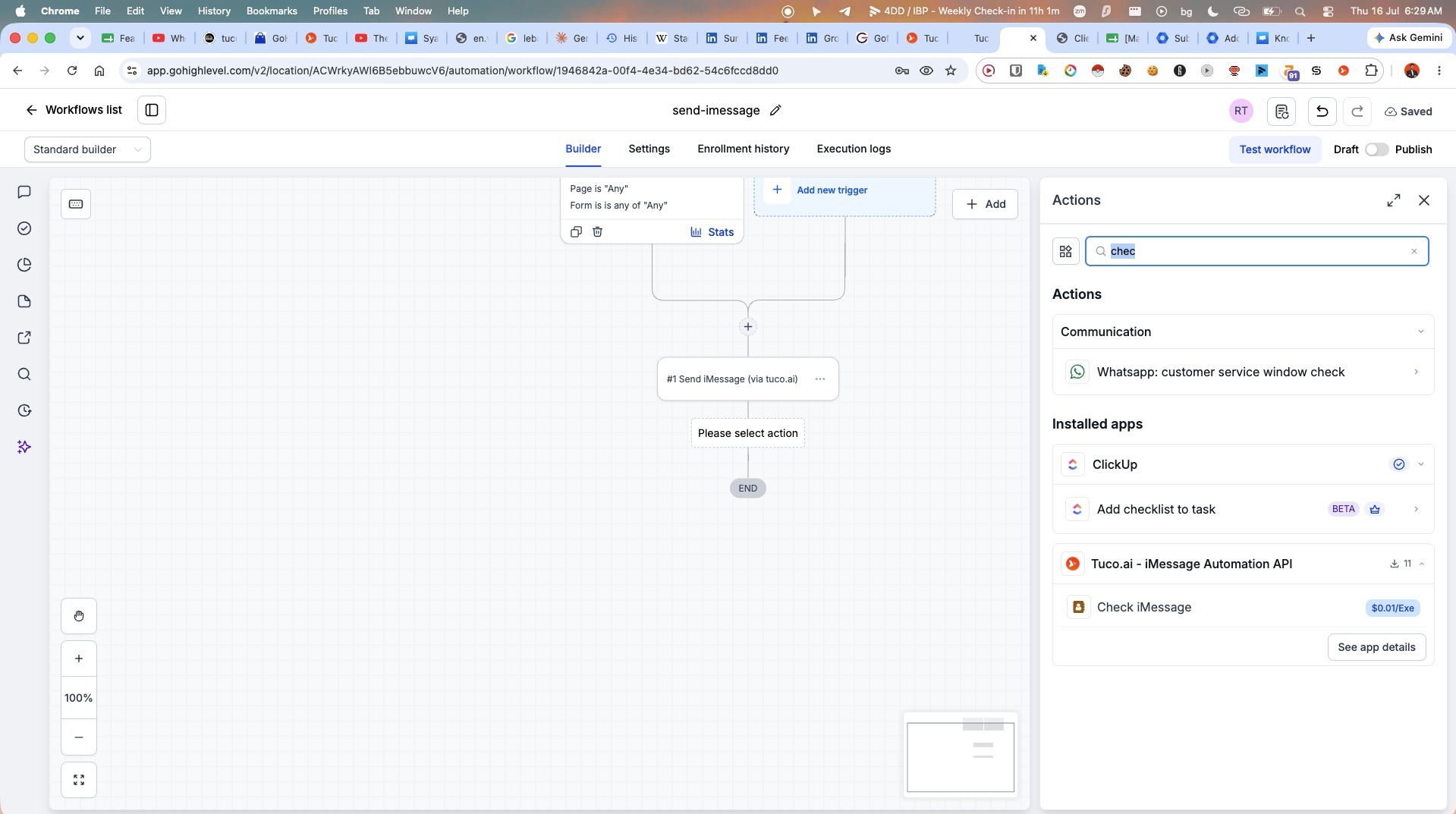1456x814 pixels.
Task: Click the fit-to-screen icon on canvas
Action: pyautogui.click(x=79, y=780)
